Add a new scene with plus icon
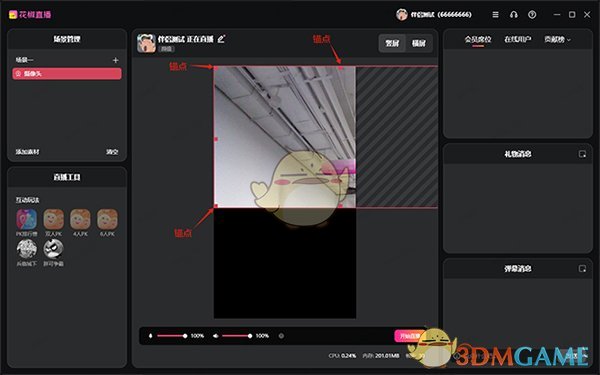The height and width of the screenshot is (375, 600). [116, 60]
